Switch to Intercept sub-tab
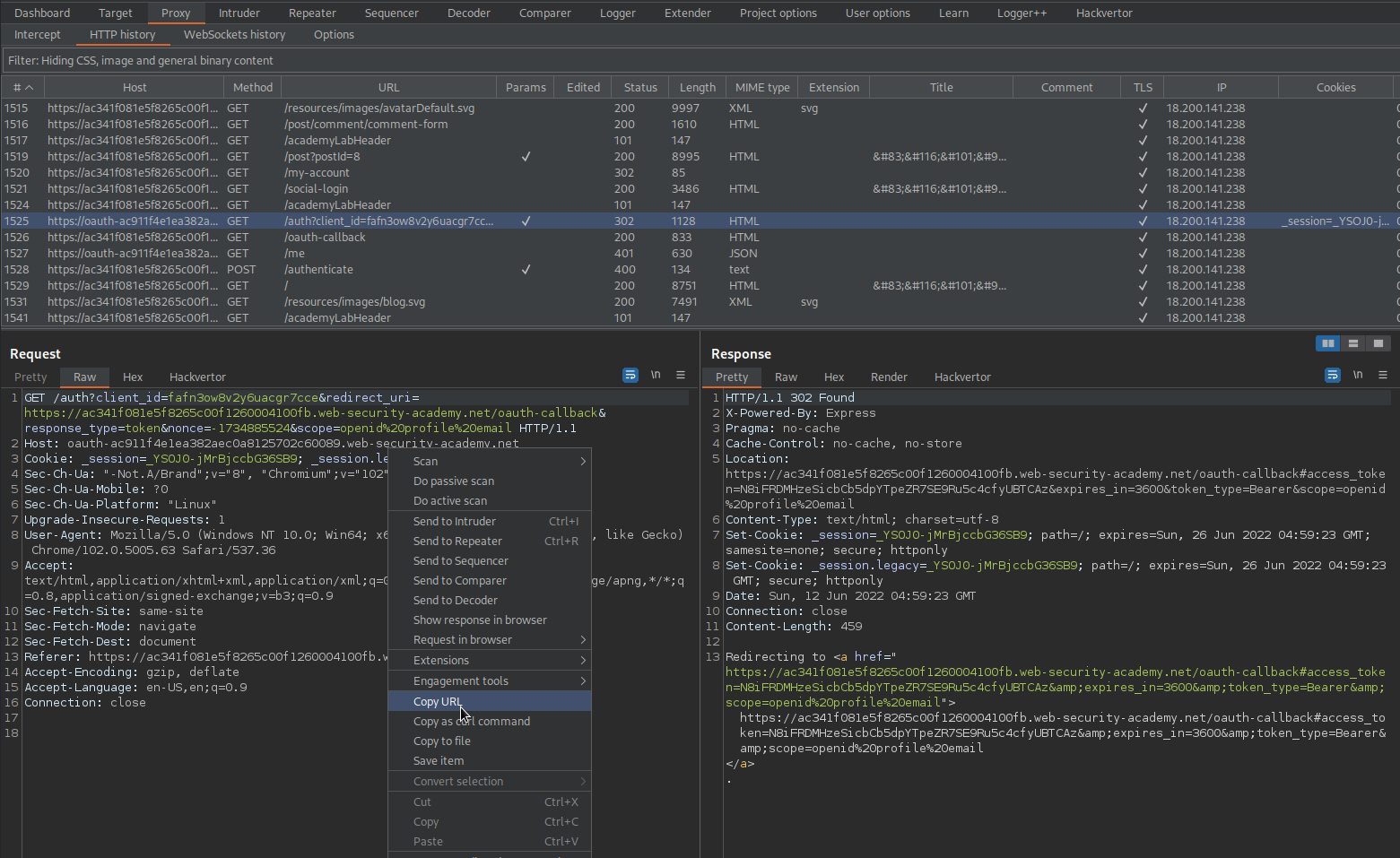Image resolution: width=1400 pixels, height=858 pixels. click(x=38, y=34)
